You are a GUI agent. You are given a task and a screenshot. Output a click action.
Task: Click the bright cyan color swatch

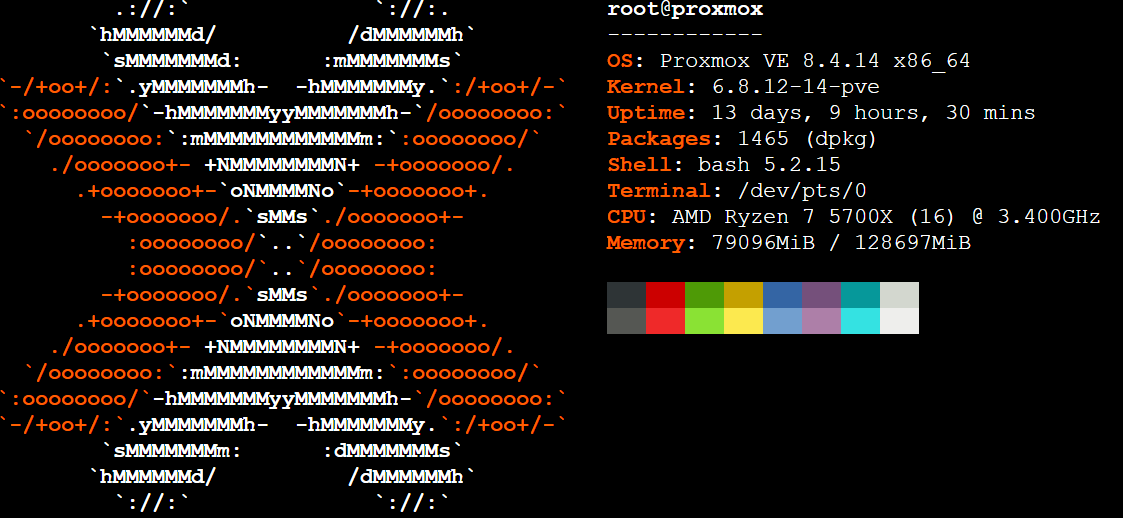pos(860,320)
